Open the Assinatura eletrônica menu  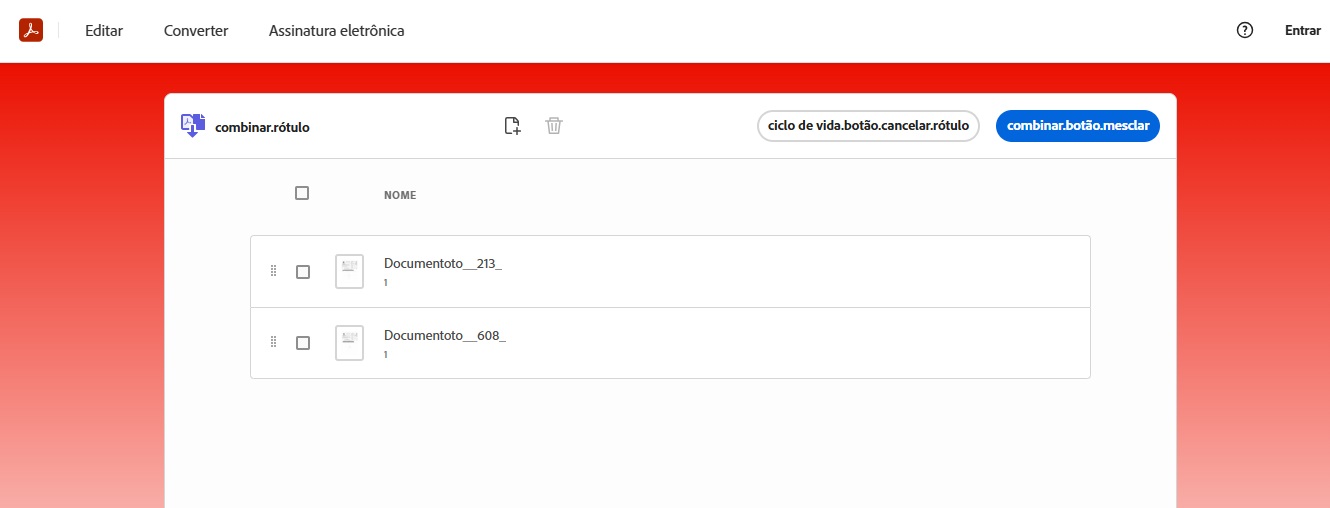click(x=337, y=31)
